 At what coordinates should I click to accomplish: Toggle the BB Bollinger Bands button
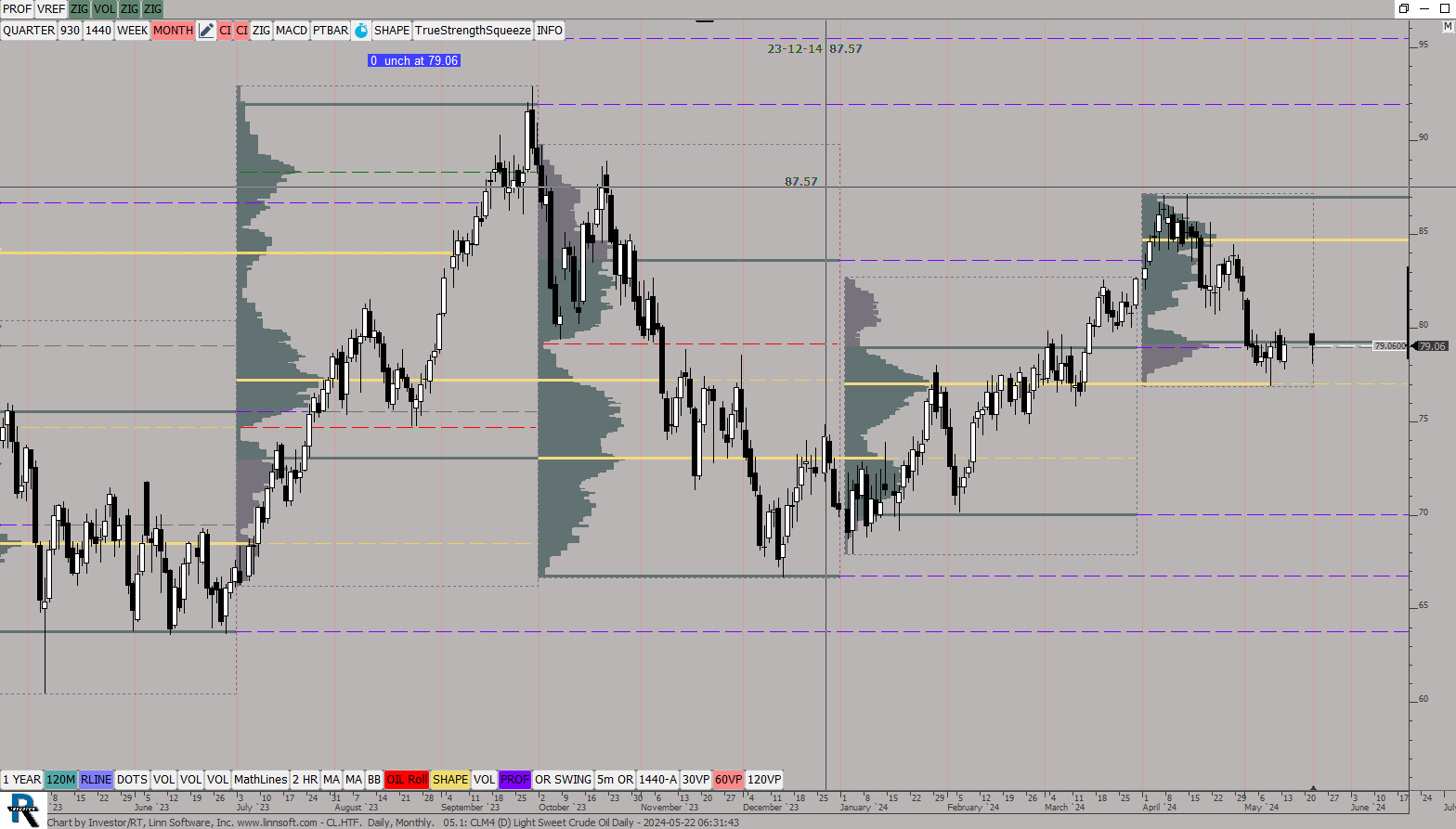click(374, 780)
